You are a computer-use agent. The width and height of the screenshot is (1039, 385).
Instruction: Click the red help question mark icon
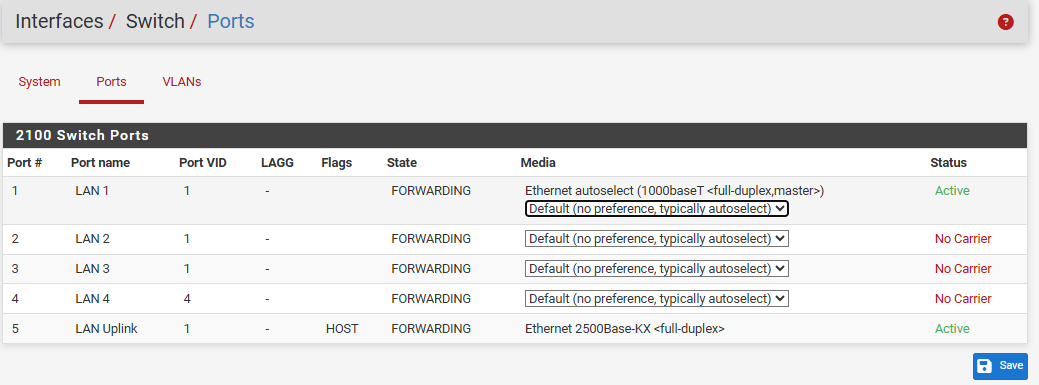[1005, 23]
